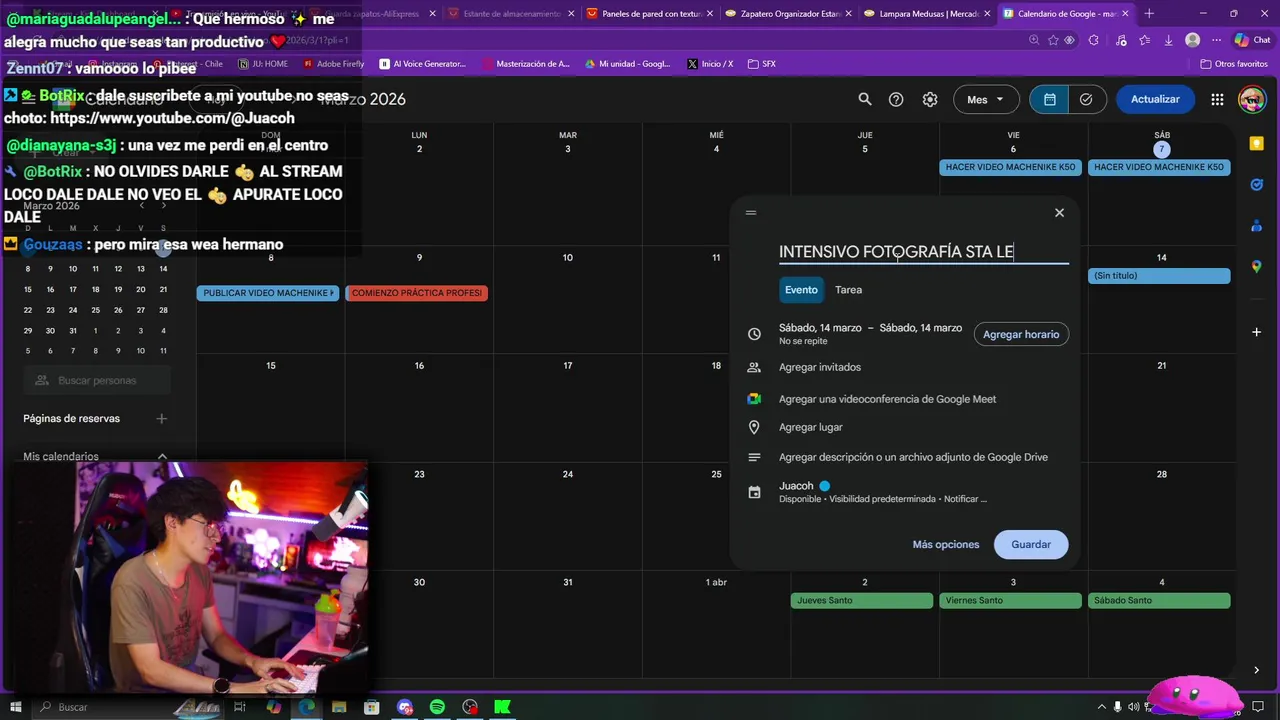Open a new browser tab
The height and width of the screenshot is (720, 1280).
[x=1149, y=14]
